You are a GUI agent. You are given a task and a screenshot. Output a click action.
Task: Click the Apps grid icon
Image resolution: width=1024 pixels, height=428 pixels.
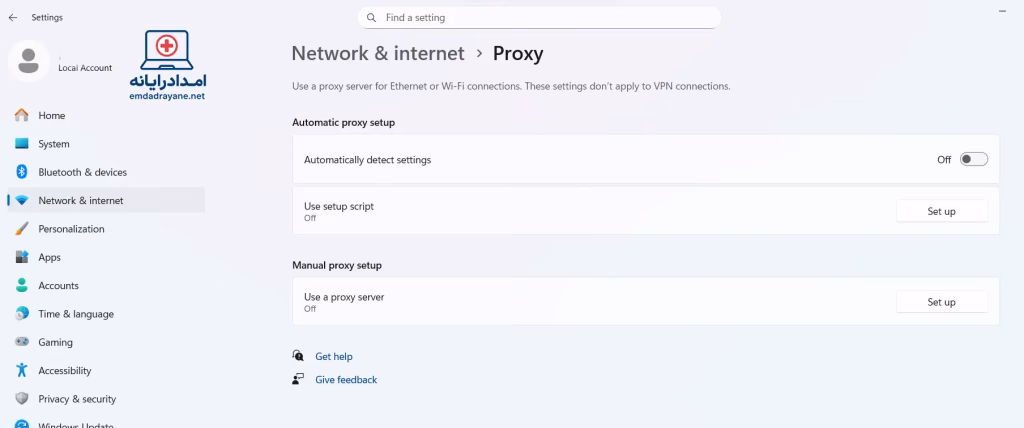point(22,257)
